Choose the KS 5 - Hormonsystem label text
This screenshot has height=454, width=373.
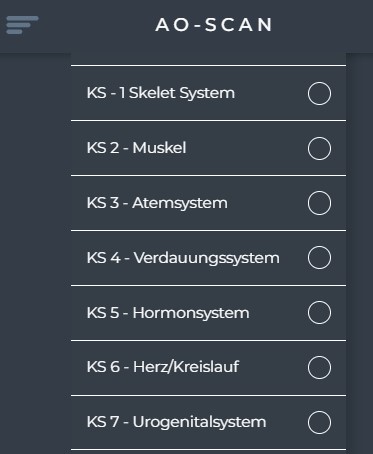click(x=168, y=313)
